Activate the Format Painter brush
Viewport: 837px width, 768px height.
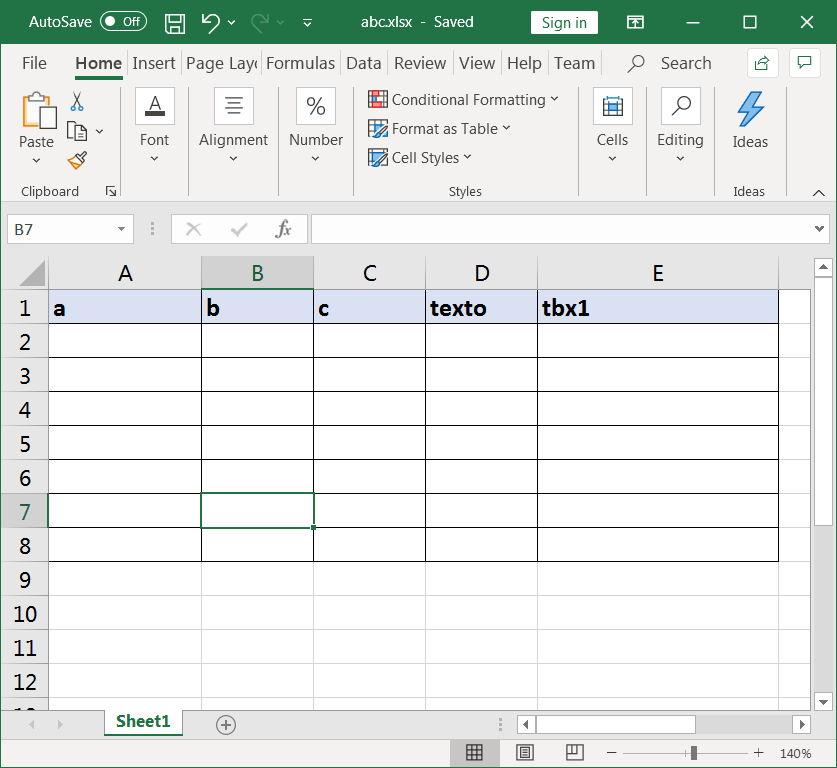click(77, 160)
